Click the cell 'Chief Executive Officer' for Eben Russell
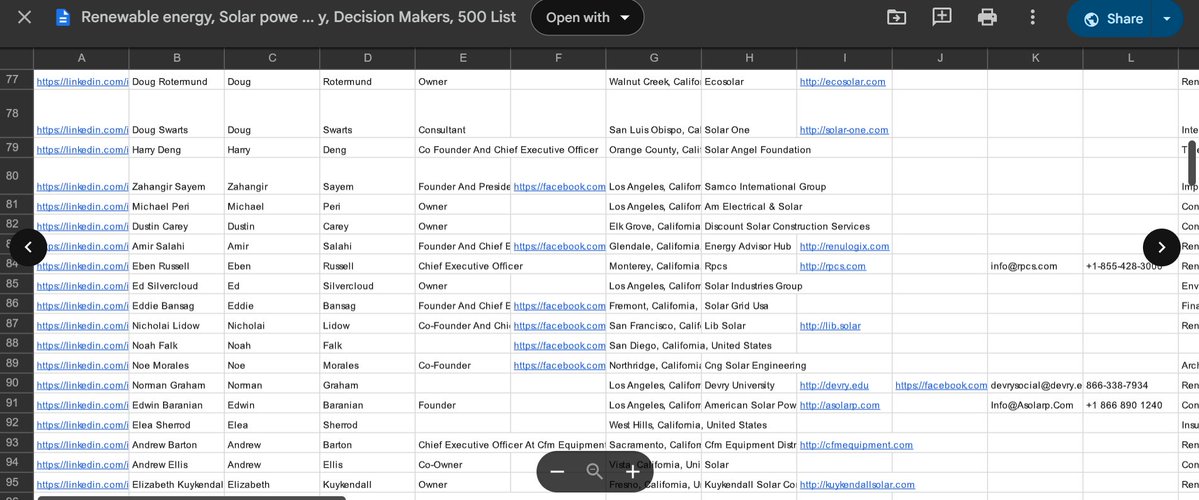The height and width of the screenshot is (500, 1199). (x=470, y=266)
